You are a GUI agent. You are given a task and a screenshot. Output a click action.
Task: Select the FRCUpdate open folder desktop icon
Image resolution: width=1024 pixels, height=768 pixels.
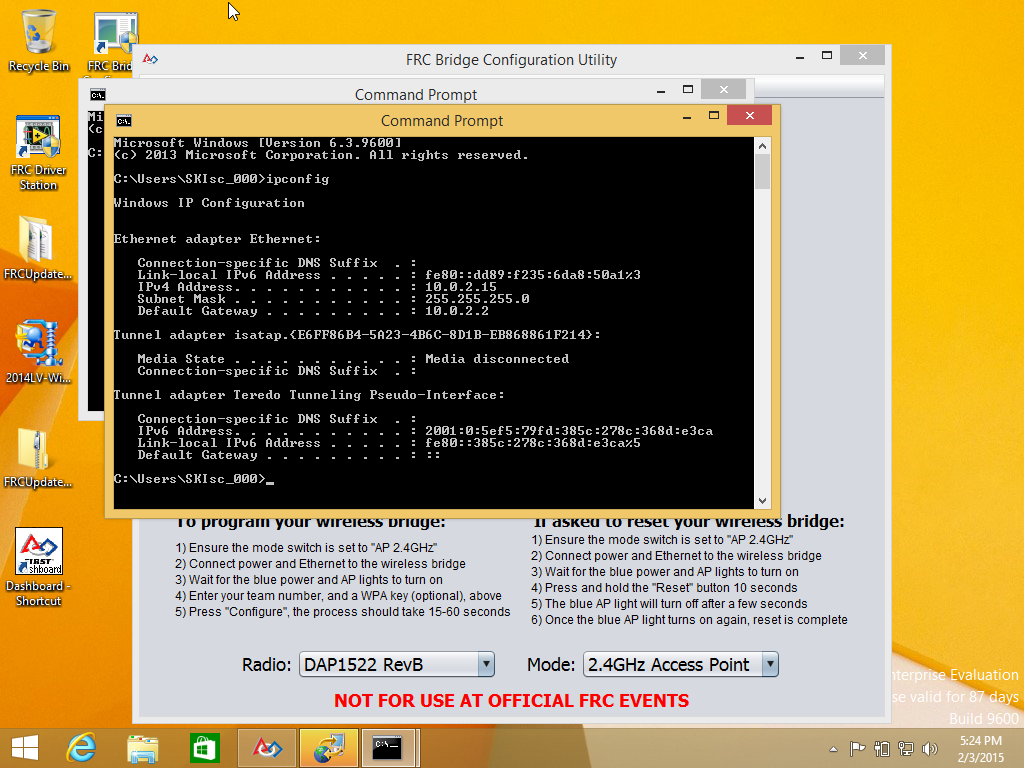38,248
